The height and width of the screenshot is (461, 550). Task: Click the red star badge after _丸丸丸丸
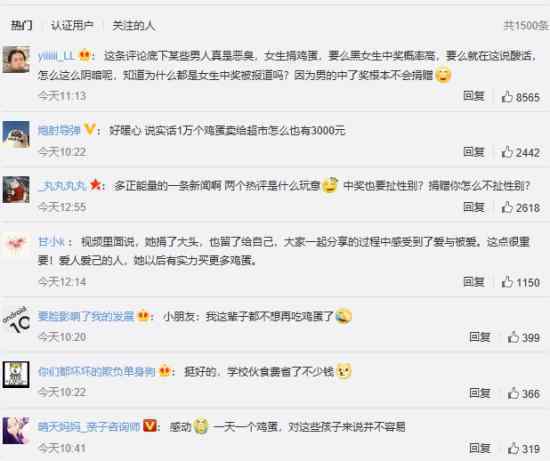(95, 185)
